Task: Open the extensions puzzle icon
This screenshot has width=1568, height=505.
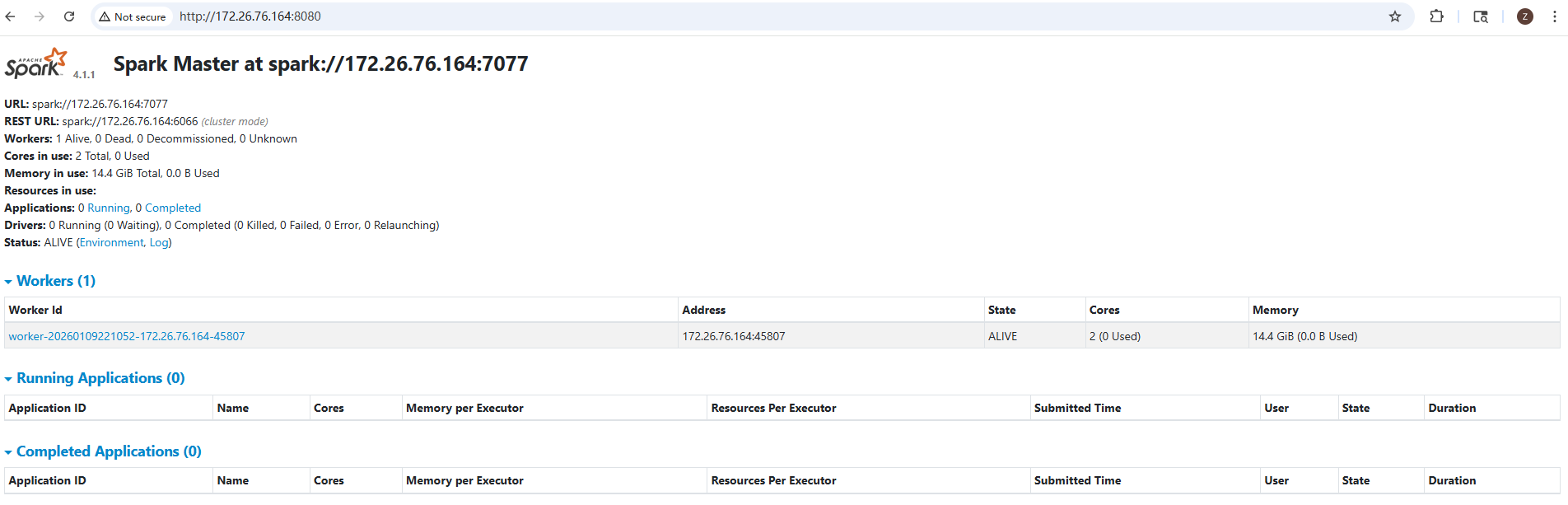Action: pos(1436,16)
